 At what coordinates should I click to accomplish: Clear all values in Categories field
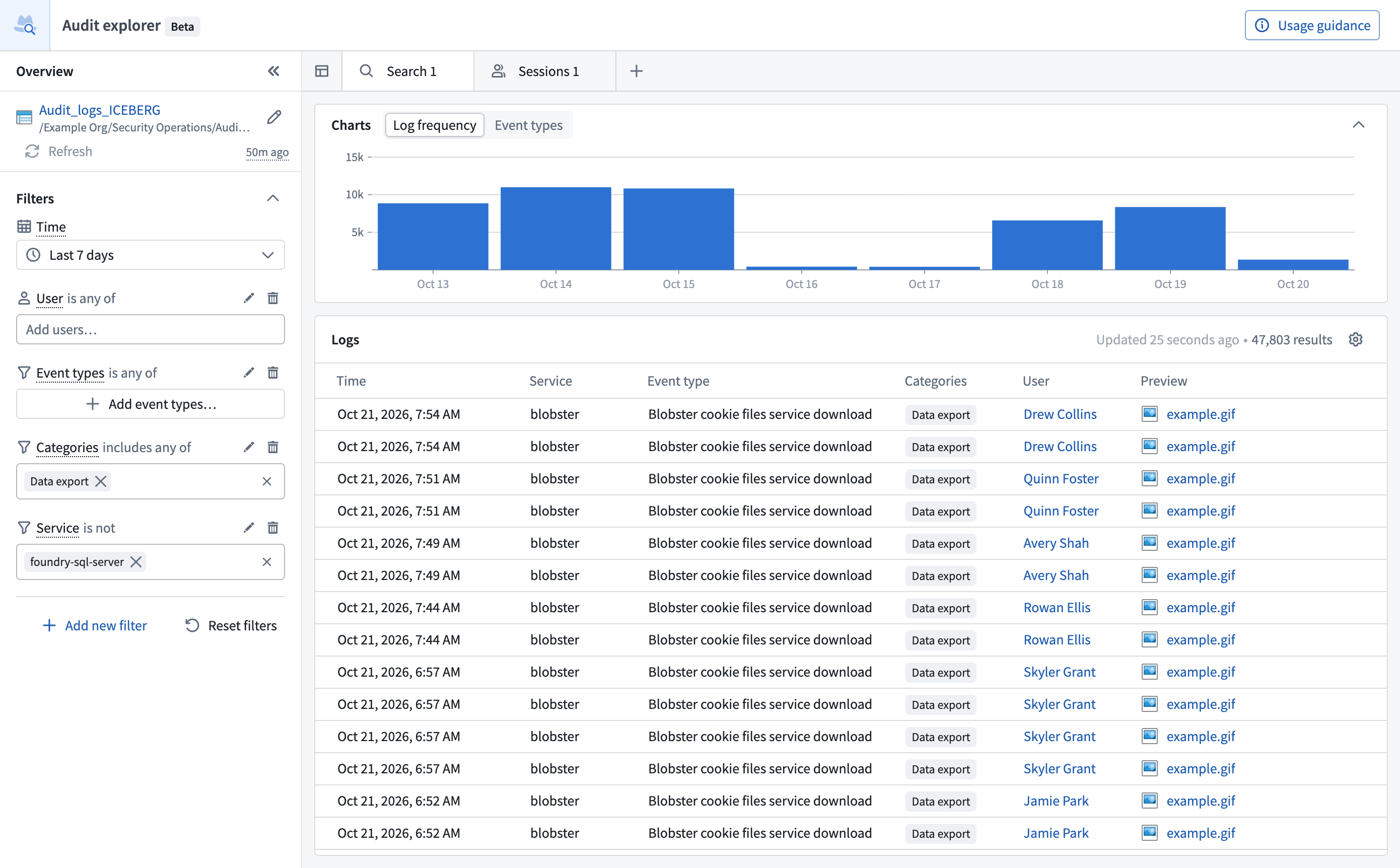[x=266, y=481]
